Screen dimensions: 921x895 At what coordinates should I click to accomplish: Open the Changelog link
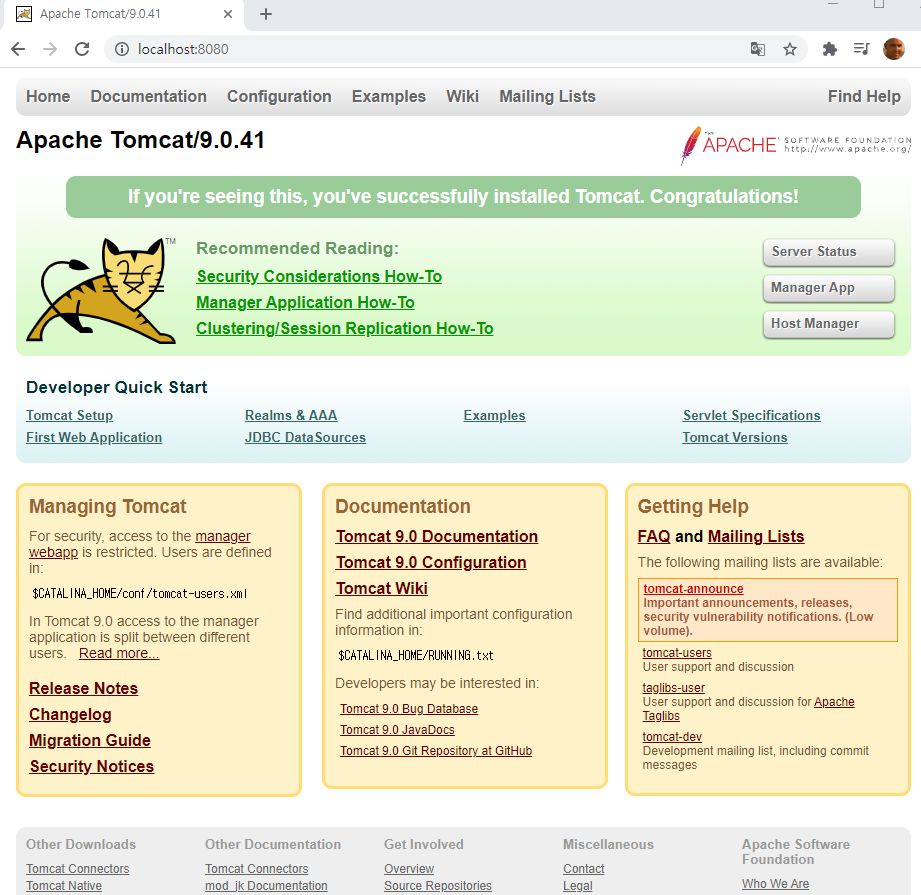pos(70,715)
